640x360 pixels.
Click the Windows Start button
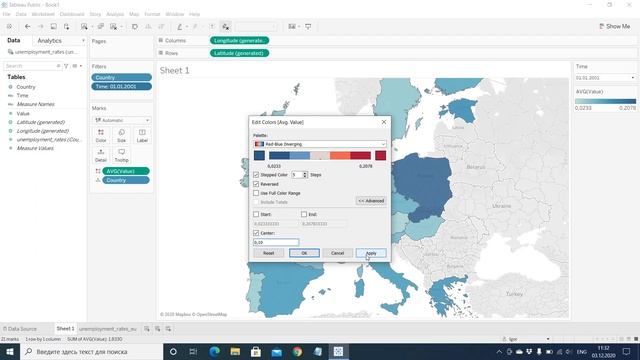[10, 351]
